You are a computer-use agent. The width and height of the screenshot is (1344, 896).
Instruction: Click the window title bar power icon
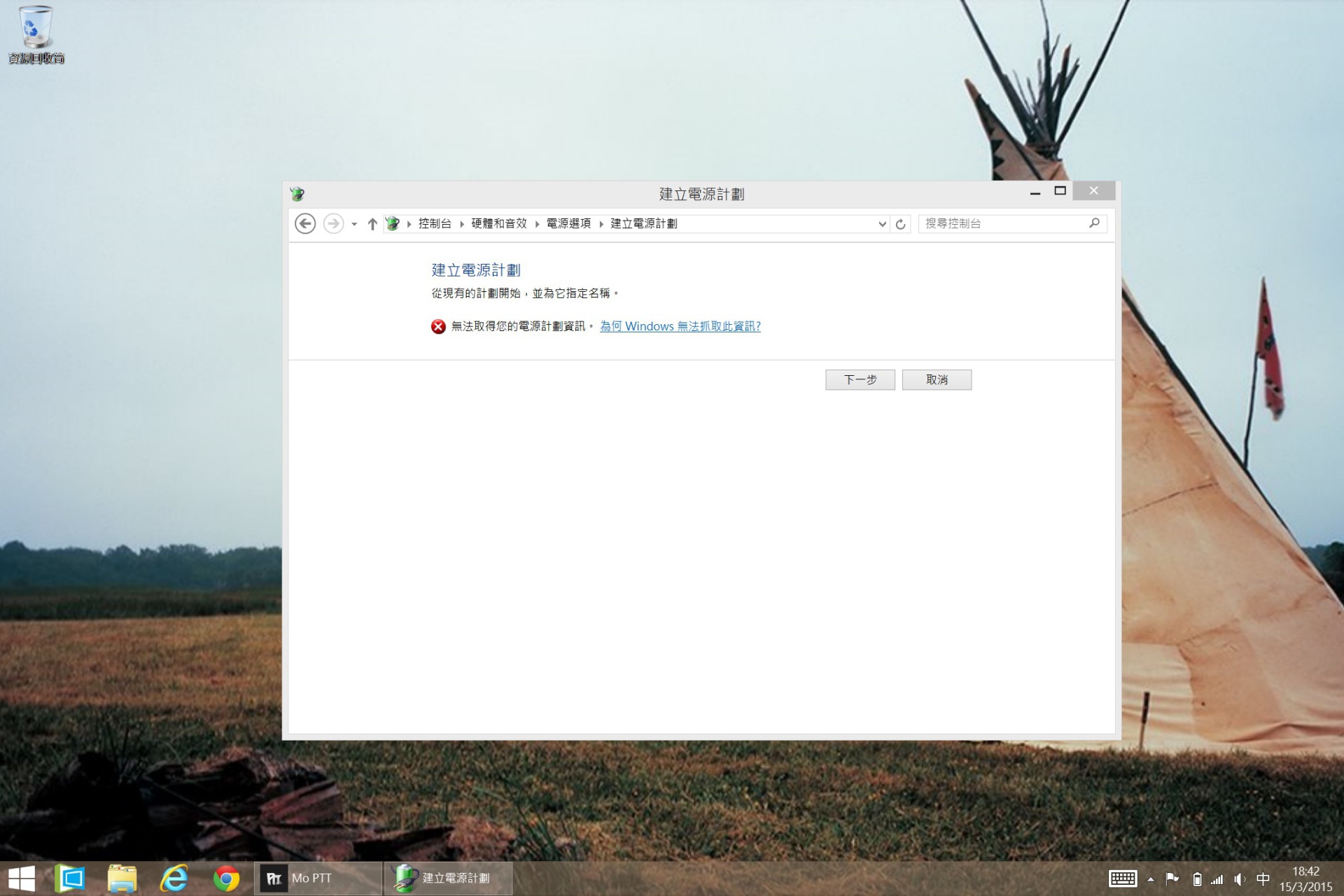pos(297,194)
